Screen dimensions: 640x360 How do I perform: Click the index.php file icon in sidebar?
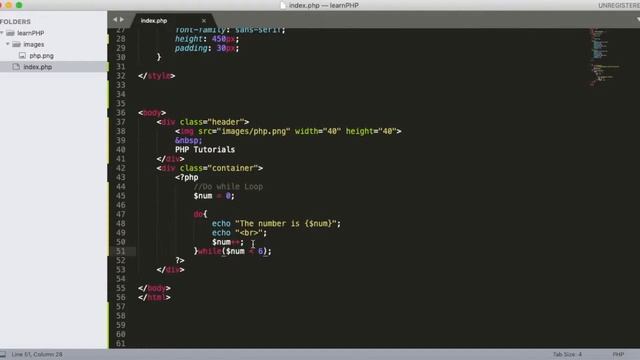coord(16,67)
